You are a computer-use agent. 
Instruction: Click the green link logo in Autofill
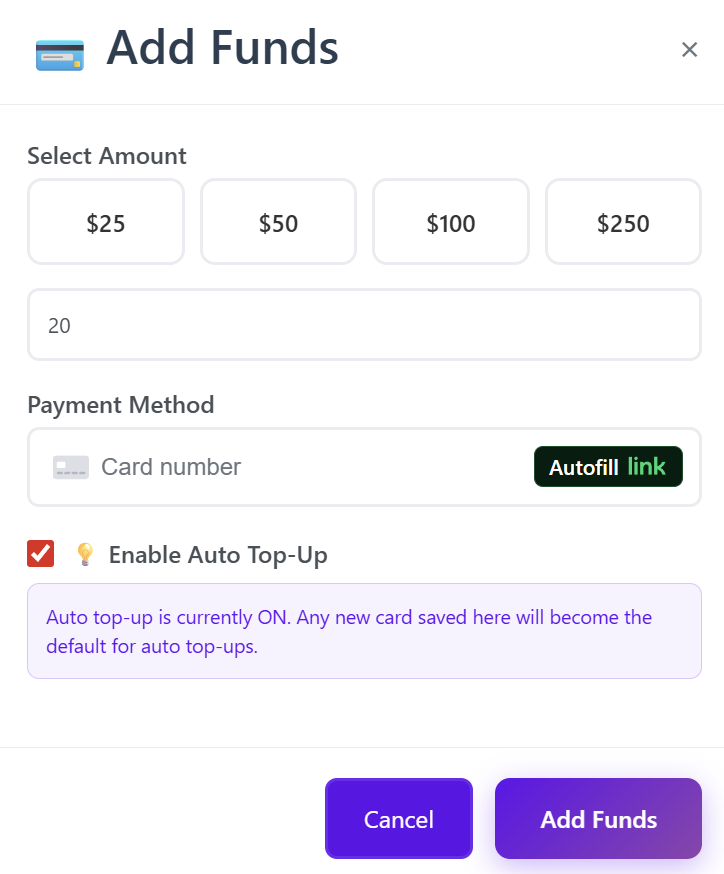646,467
